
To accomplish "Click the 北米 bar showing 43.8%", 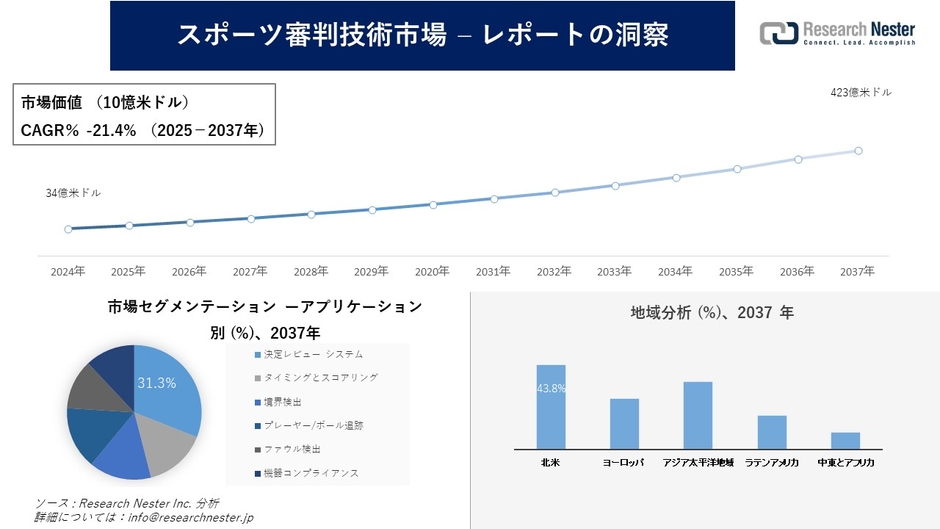I will coord(551,407).
